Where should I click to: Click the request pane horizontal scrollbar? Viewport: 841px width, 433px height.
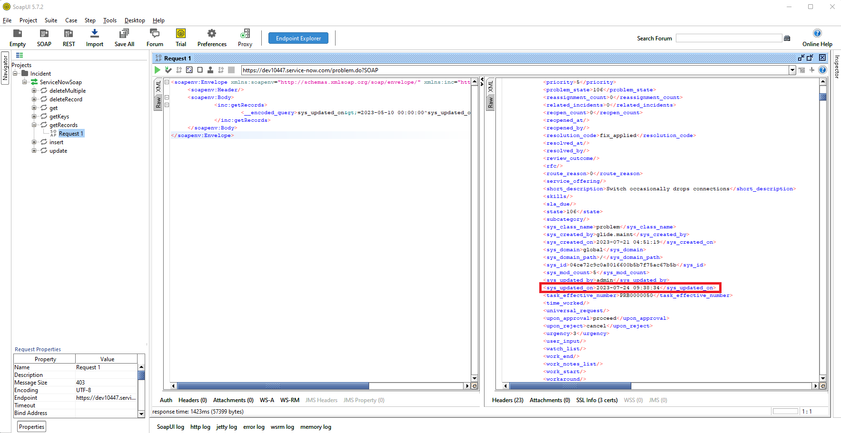[x=322, y=386]
